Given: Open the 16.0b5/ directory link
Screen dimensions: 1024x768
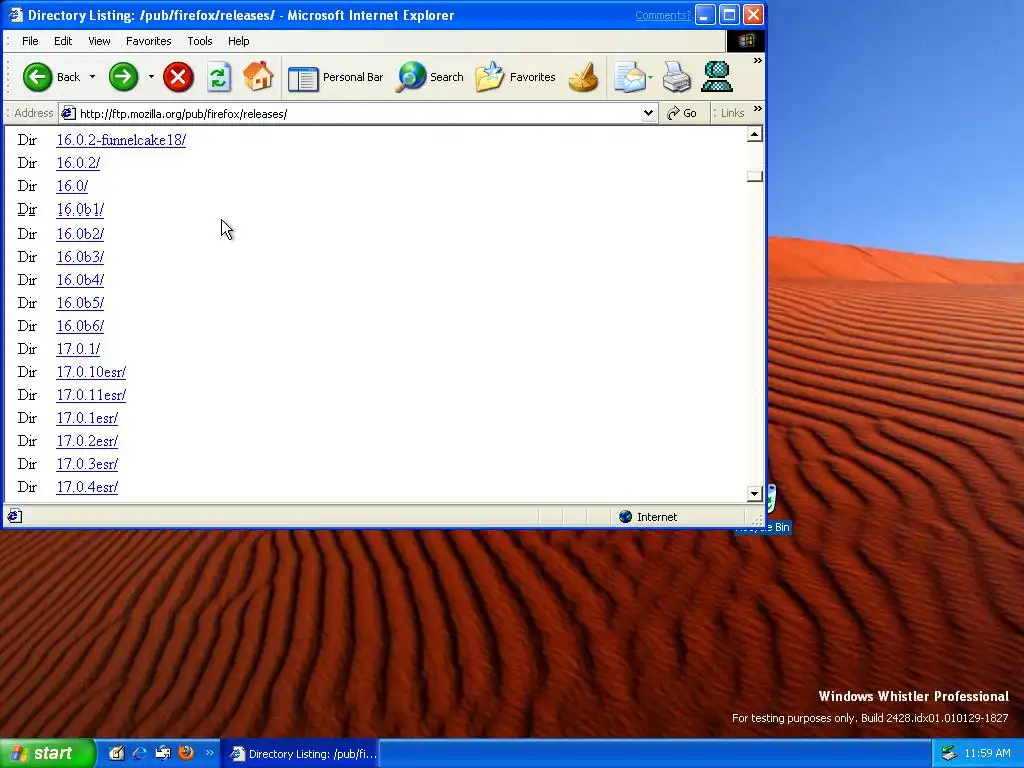Looking at the screenshot, I should pyautogui.click(x=80, y=303).
